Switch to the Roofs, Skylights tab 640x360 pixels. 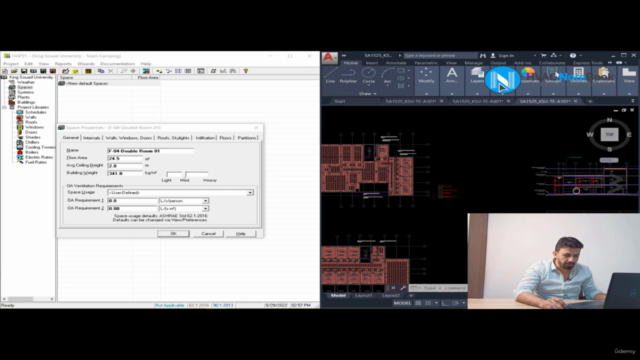pyautogui.click(x=173, y=138)
